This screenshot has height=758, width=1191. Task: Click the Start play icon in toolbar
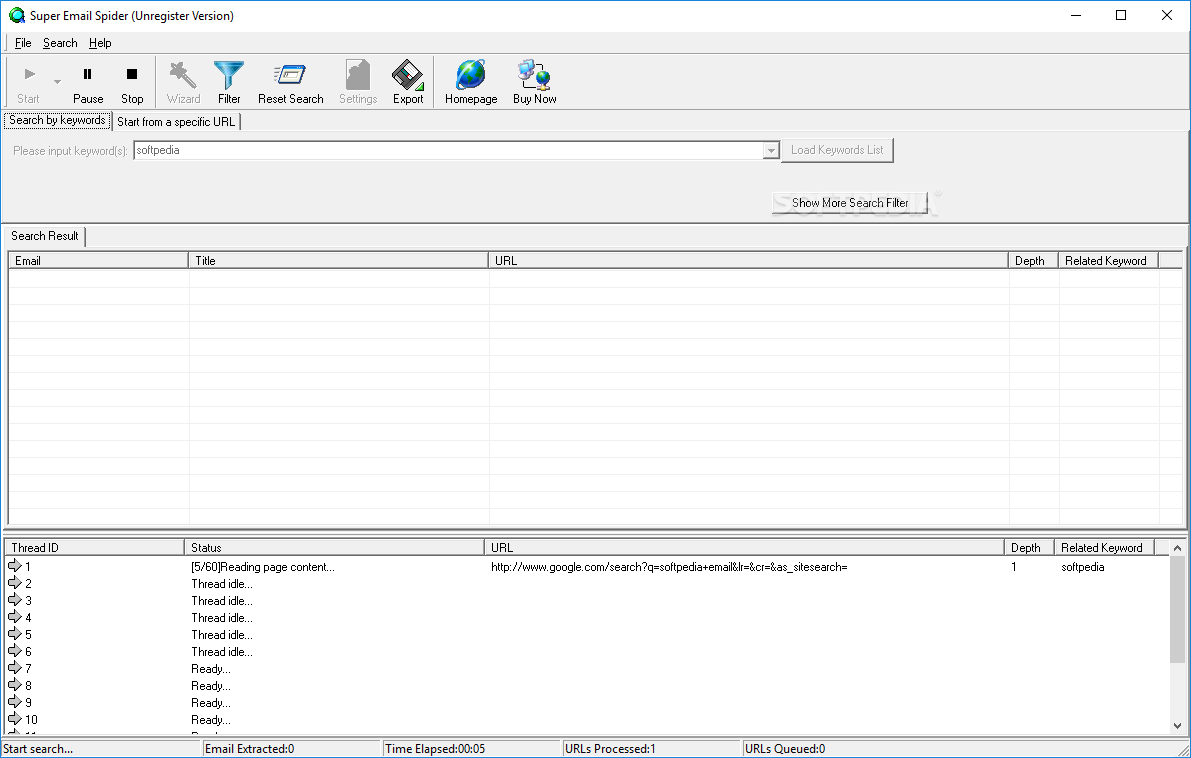30,74
